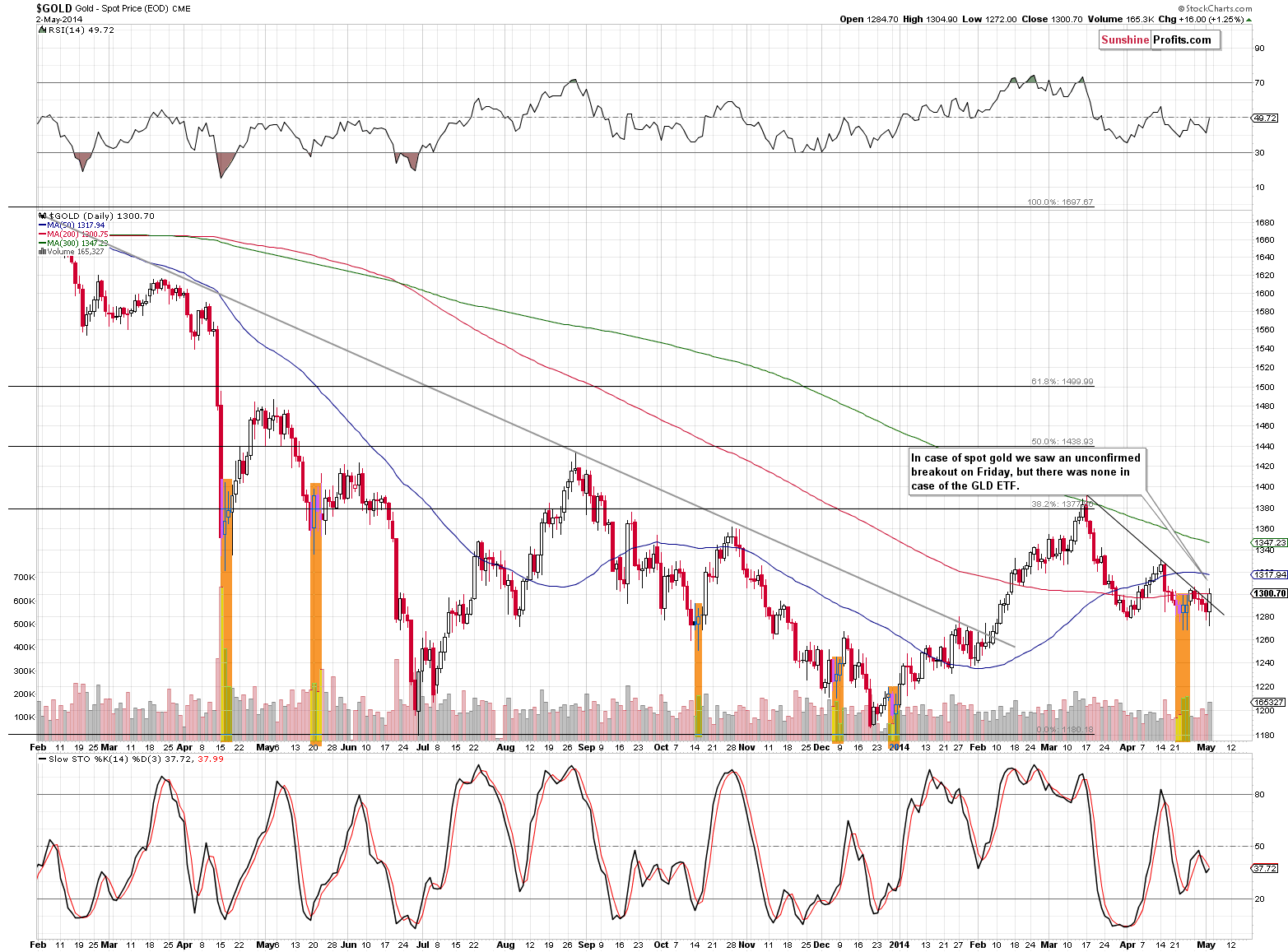Screen dimensions: 1288x952
Task: Click the candlestick icon beside $GOLD (Daily)
Action: [x=42, y=216]
